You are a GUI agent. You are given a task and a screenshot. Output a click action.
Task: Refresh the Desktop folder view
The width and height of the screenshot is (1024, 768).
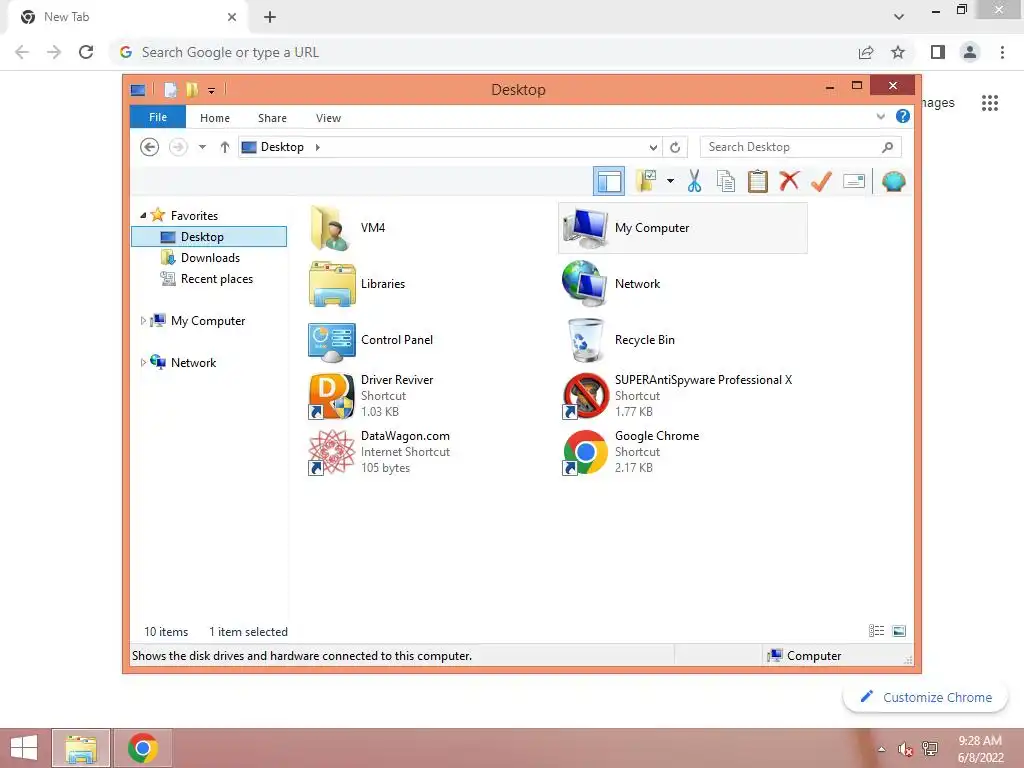coord(675,148)
